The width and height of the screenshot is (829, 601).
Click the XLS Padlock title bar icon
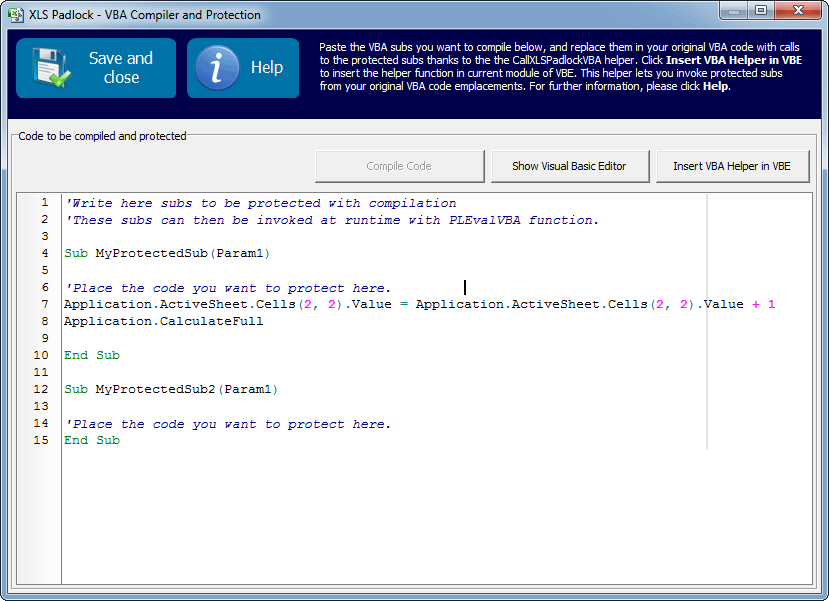click(16, 15)
